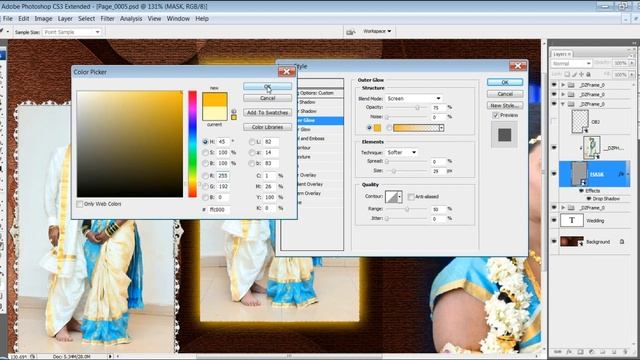
Task: Select the S saturation radio button
Action: [205, 153]
